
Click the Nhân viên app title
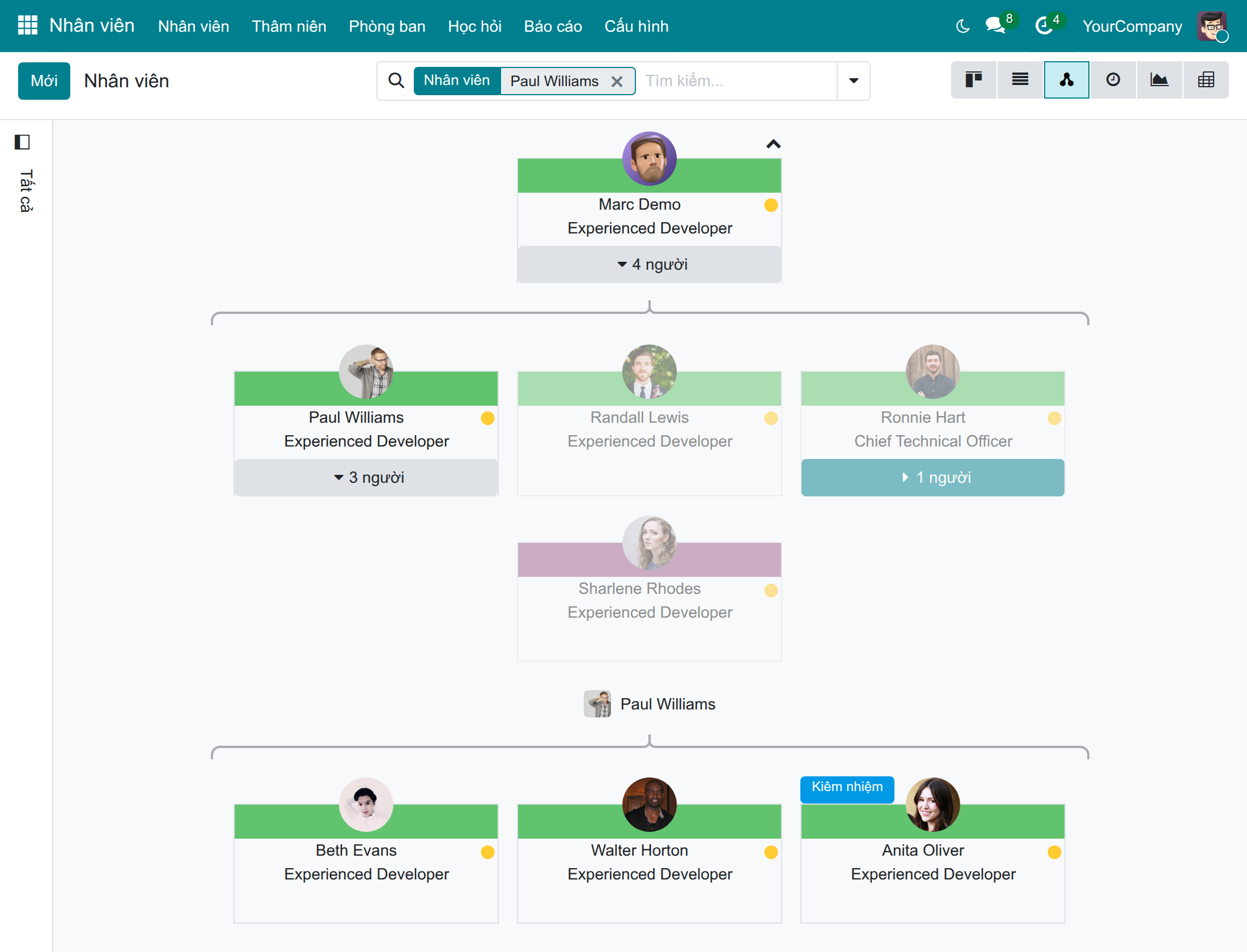click(92, 25)
